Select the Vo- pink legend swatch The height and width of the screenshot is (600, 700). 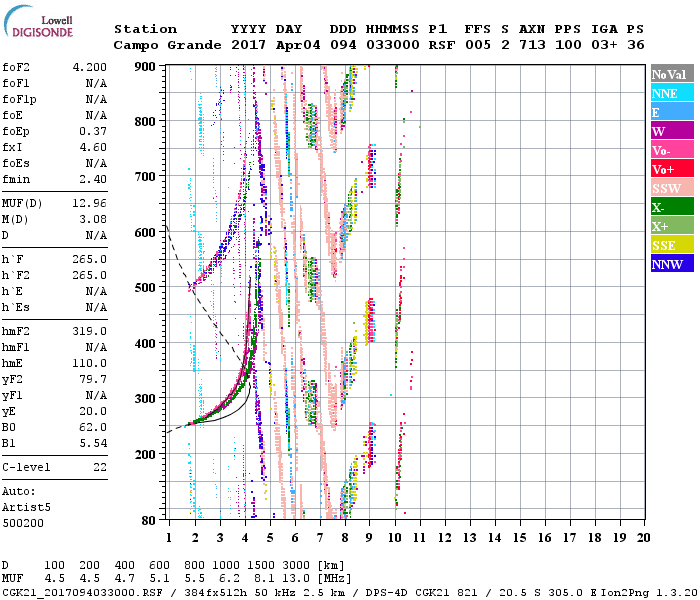672,150
